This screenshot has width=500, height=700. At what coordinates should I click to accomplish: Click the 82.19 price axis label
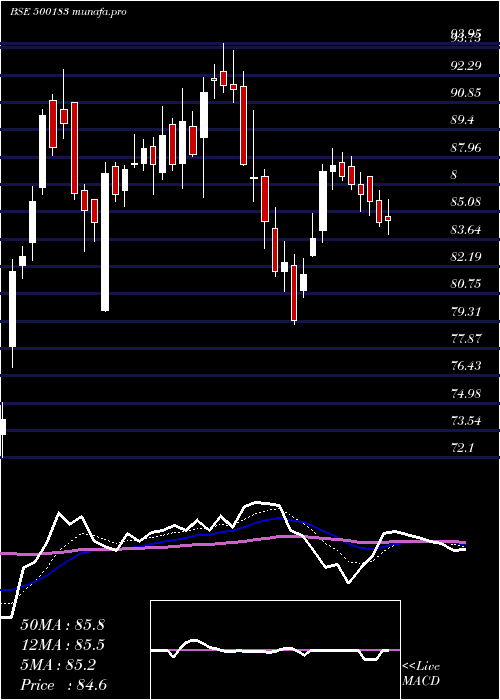(x=466, y=256)
